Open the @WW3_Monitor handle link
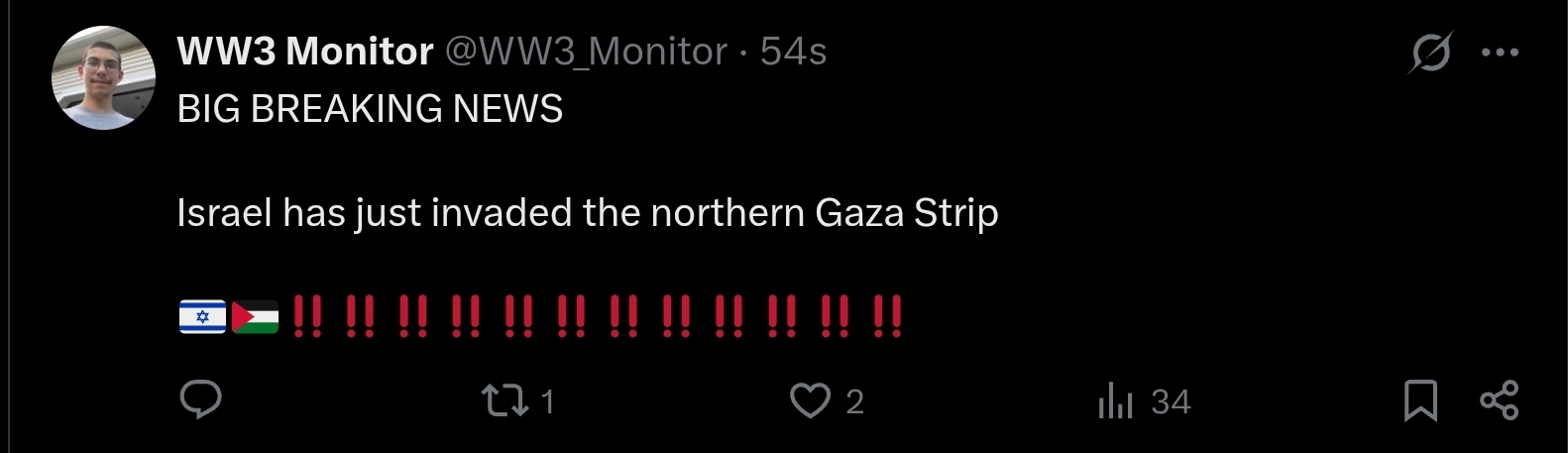 coord(586,52)
